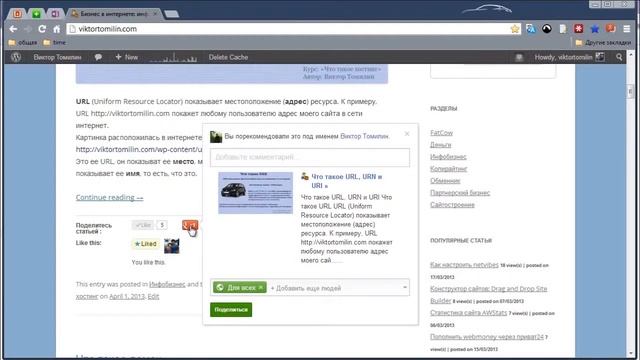Open 'Партнерский бизнес' category in sidebar
The image size is (640, 360).
(460, 193)
